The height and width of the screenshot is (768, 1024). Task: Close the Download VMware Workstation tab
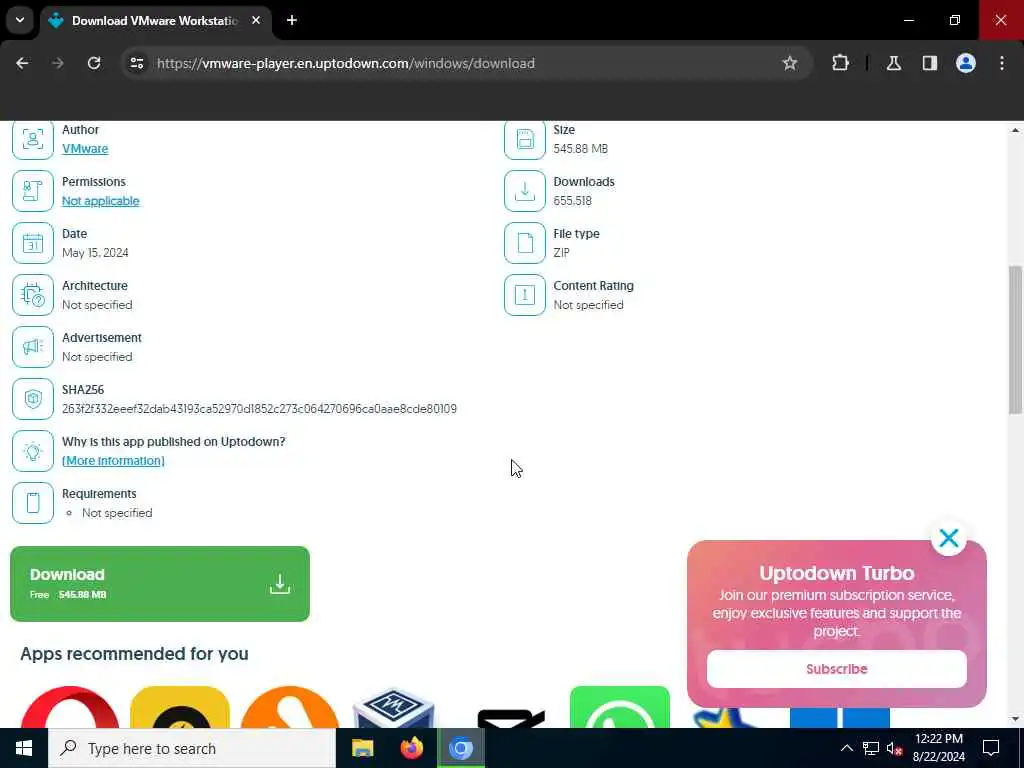(x=256, y=20)
